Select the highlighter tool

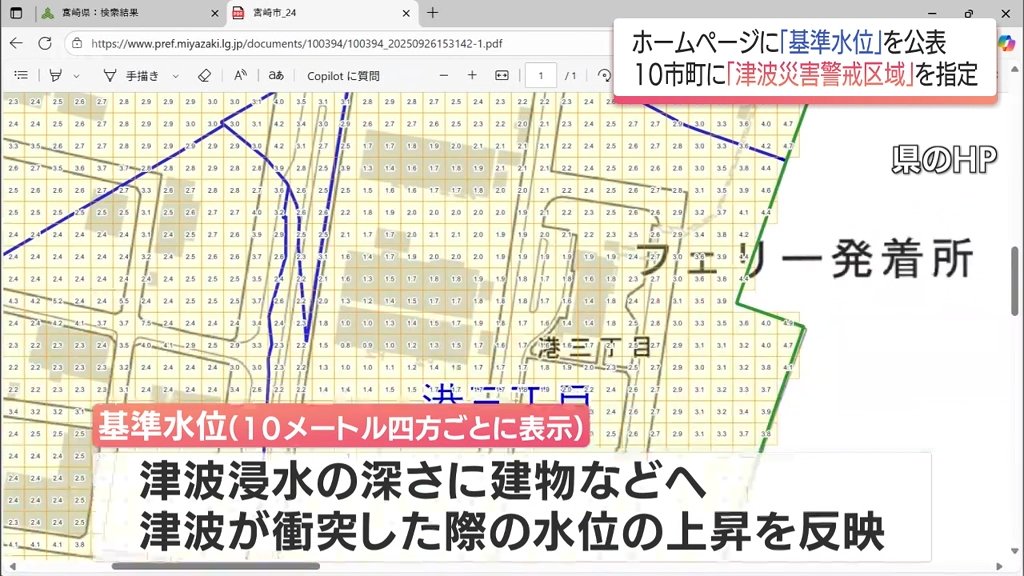point(55,75)
